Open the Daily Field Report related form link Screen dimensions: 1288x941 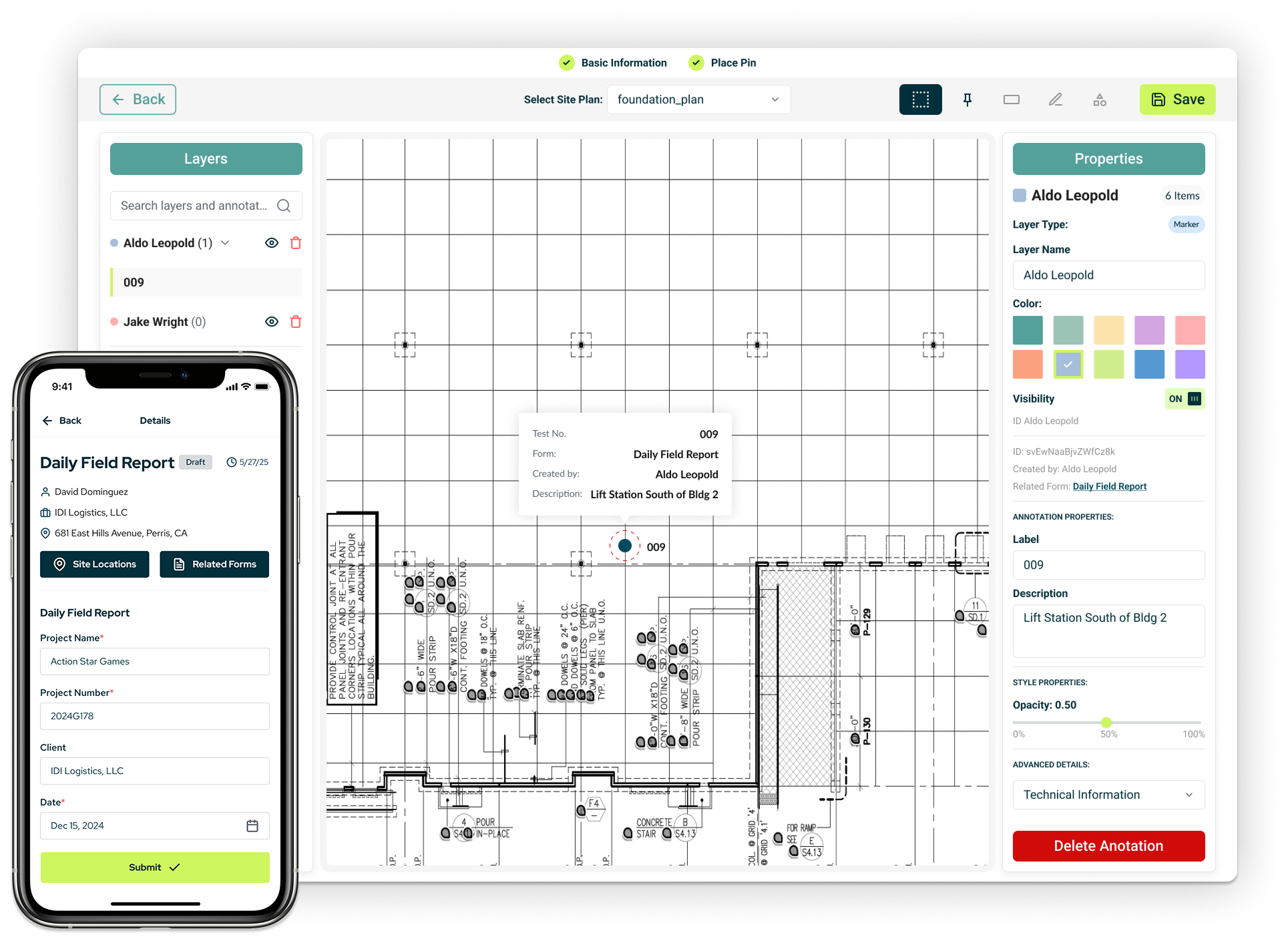pyautogui.click(x=1109, y=486)
